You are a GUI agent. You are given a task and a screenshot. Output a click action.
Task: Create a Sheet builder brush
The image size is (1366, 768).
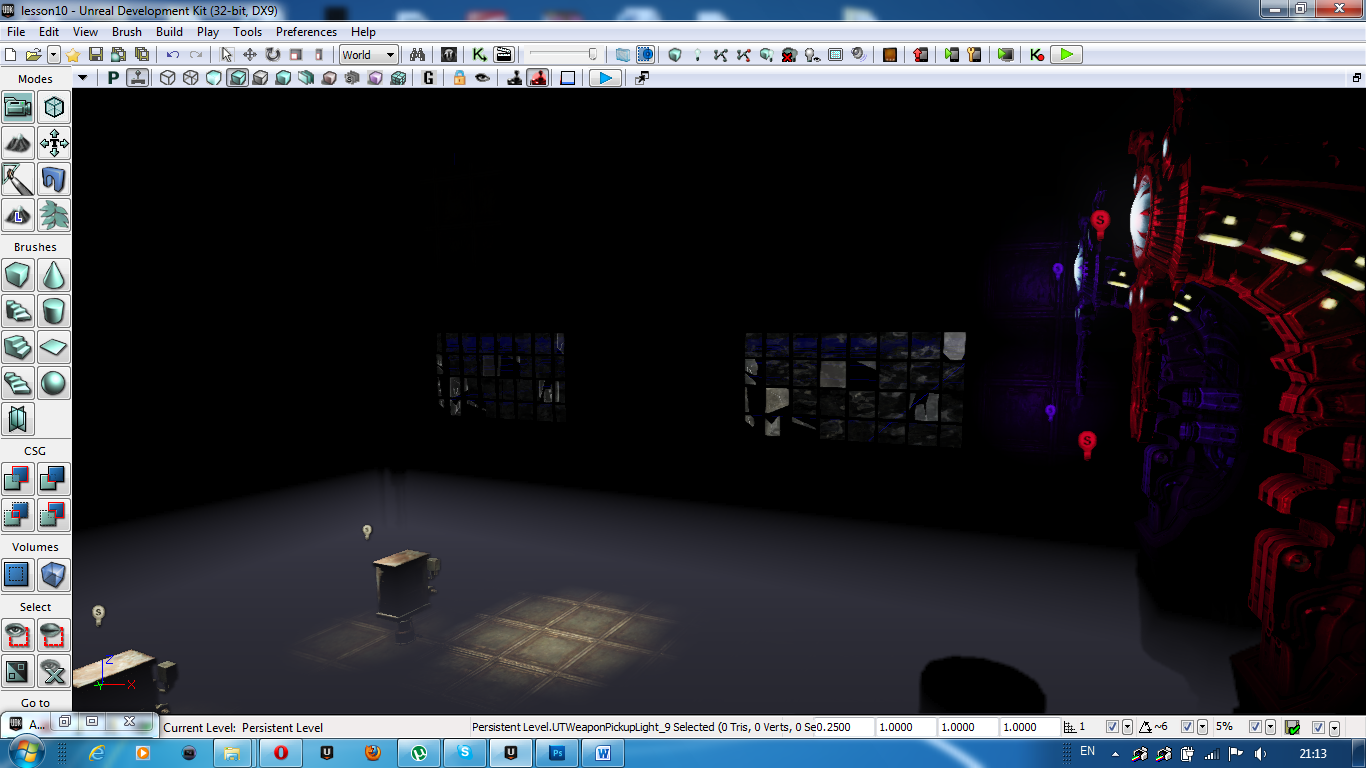click(x=54, y=347)
